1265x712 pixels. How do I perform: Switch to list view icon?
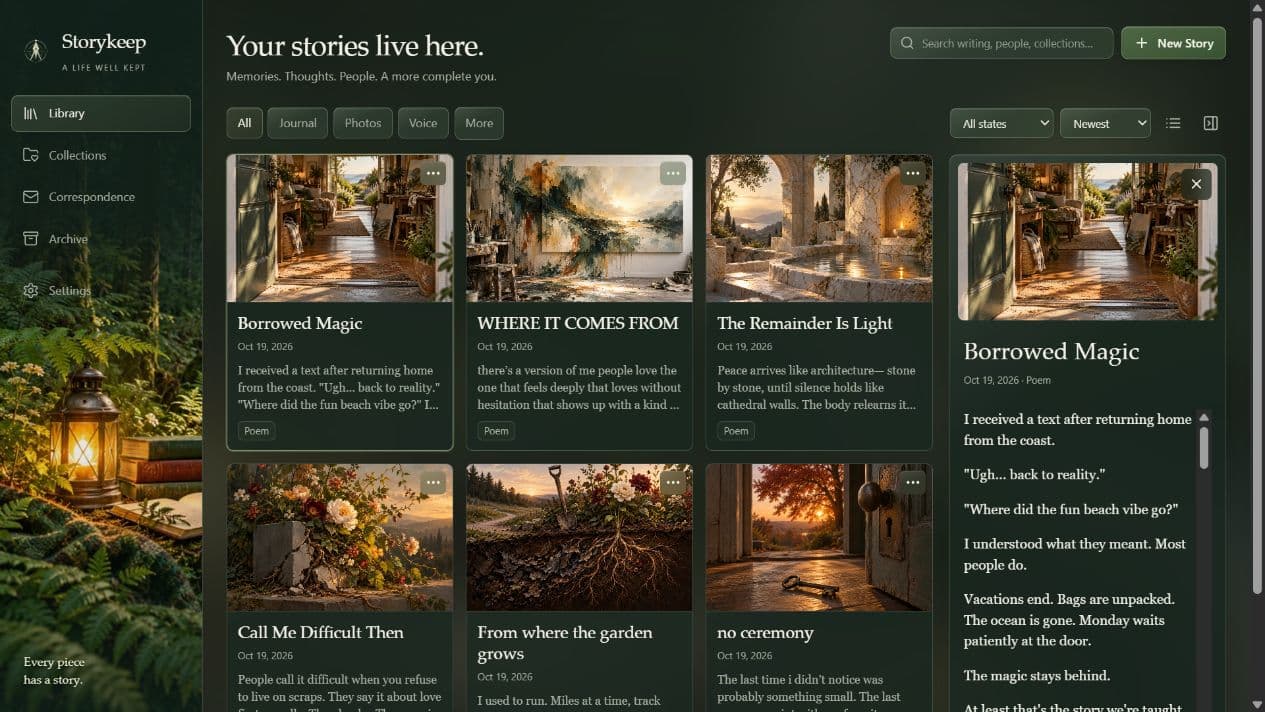1173,123
